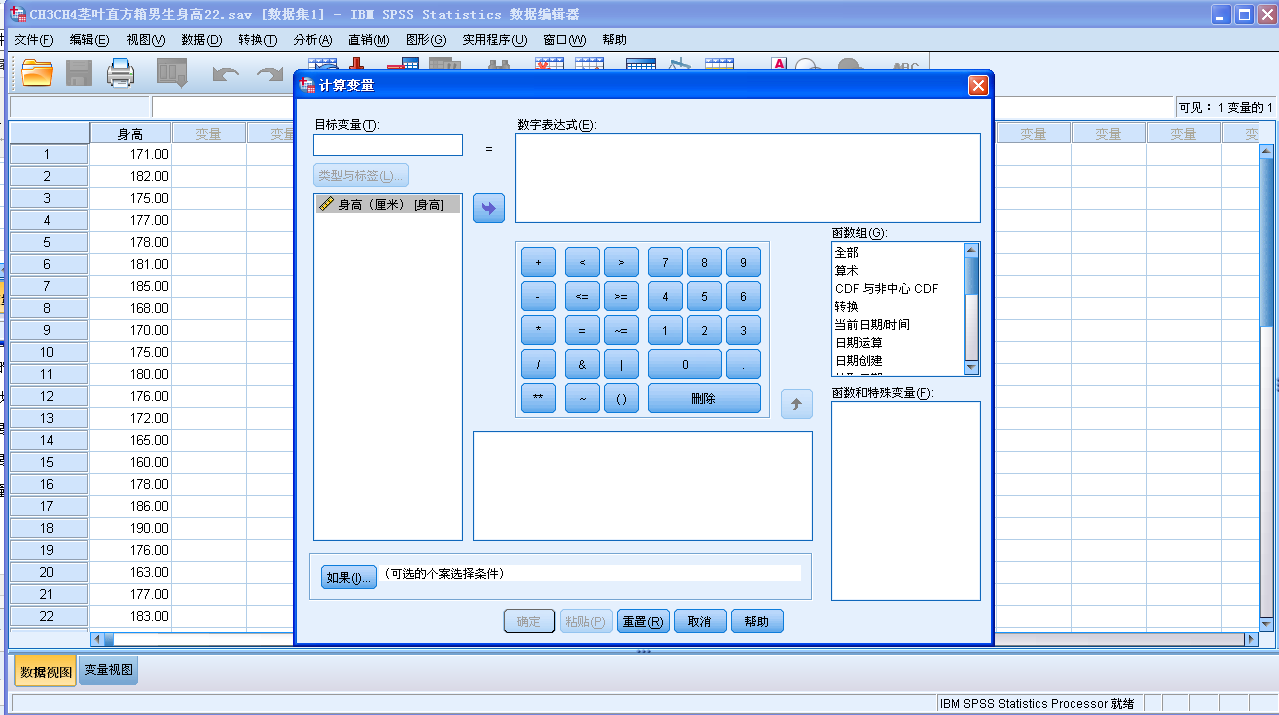Viewport: 1279px width, 715px height.
Task: Insert multiplication asterisk from keypad
Action: (538, 331)
